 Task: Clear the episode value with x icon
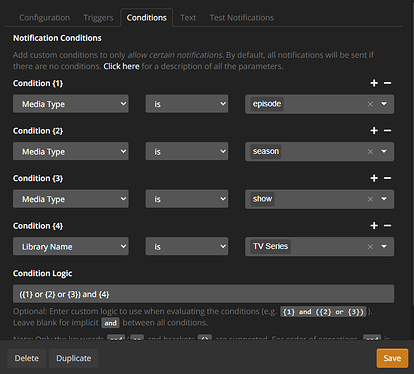click(x=370, y=104)
